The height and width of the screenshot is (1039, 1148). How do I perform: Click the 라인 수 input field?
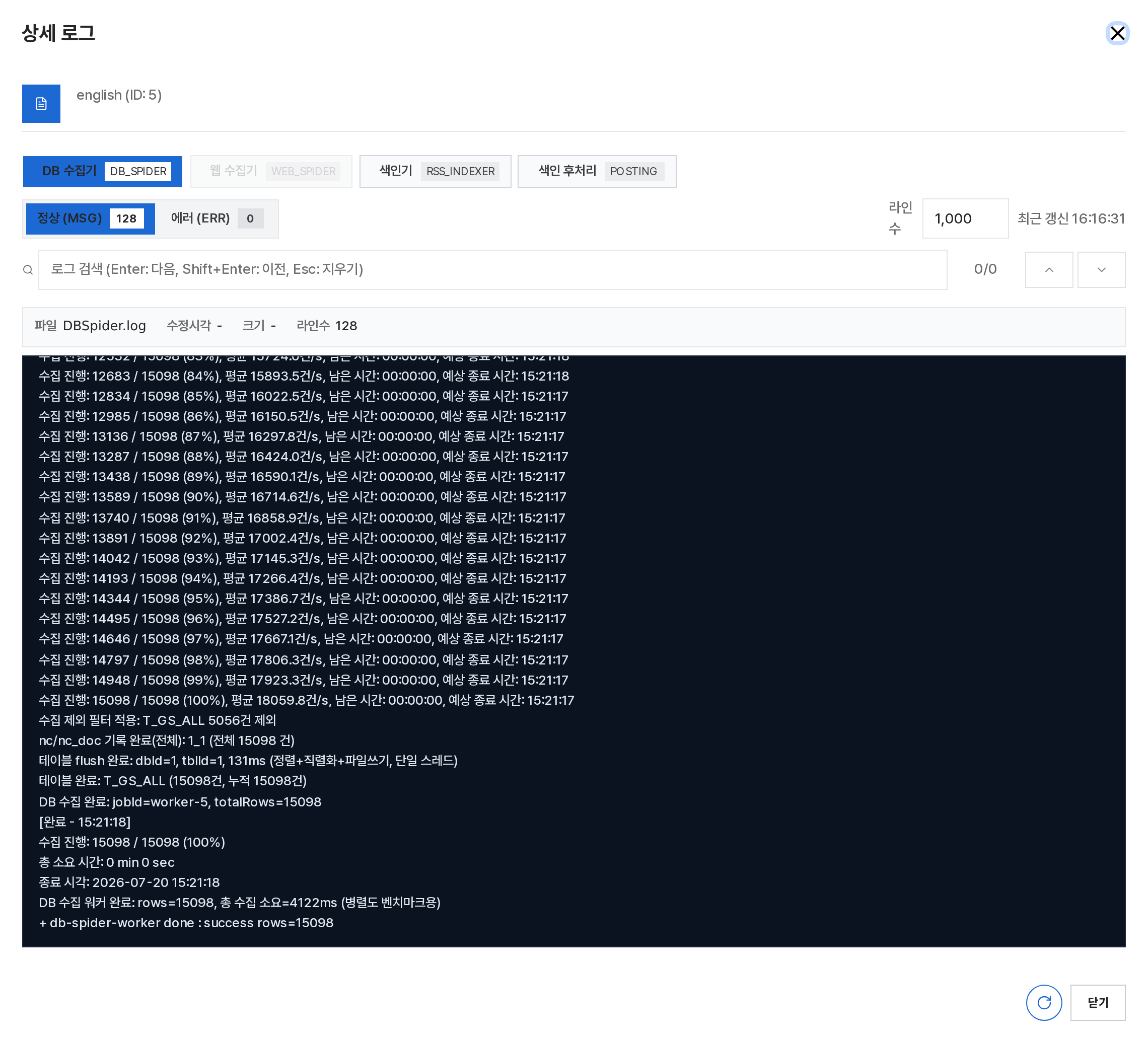(965, 218)
